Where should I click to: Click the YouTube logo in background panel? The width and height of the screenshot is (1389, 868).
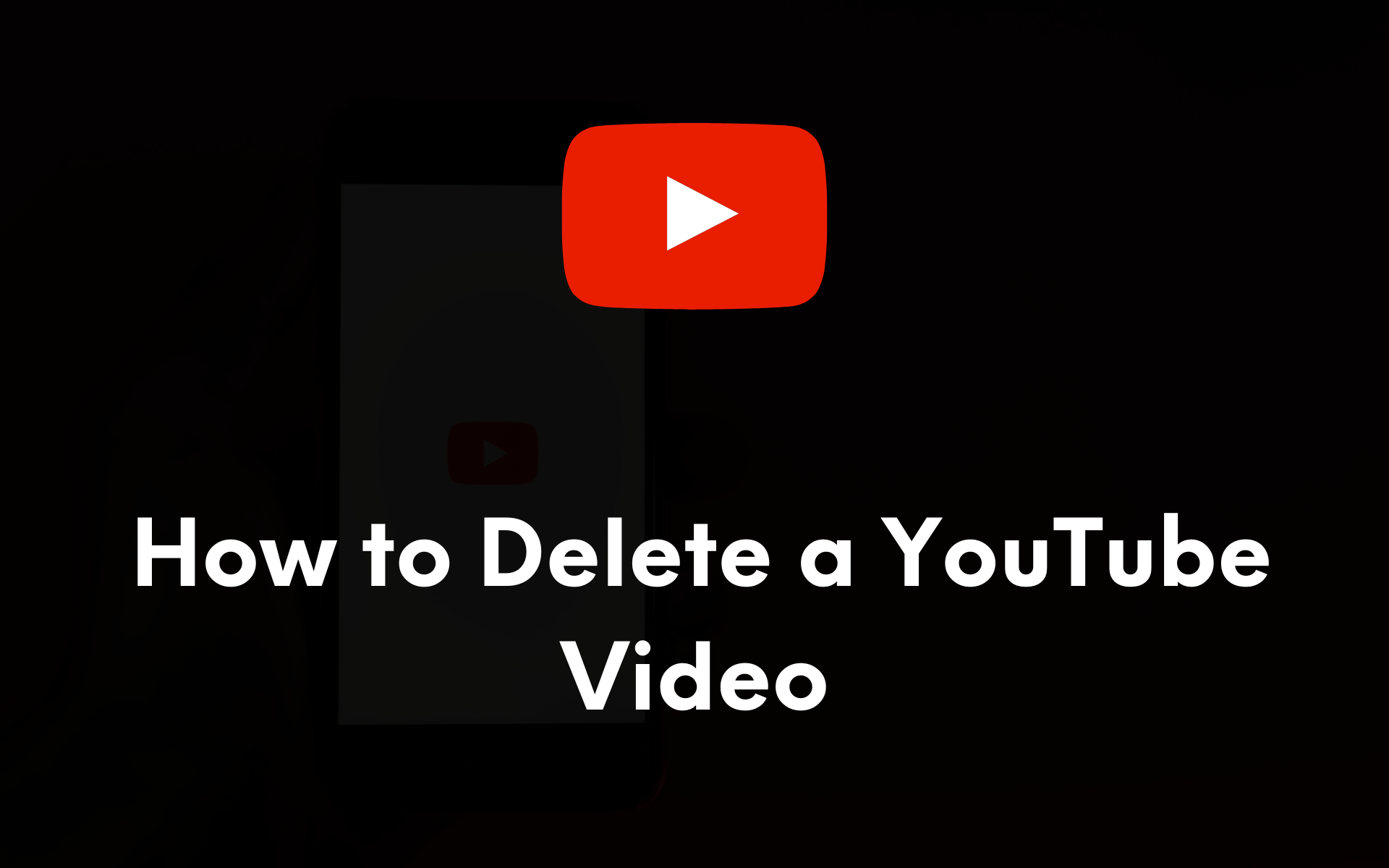491,451
